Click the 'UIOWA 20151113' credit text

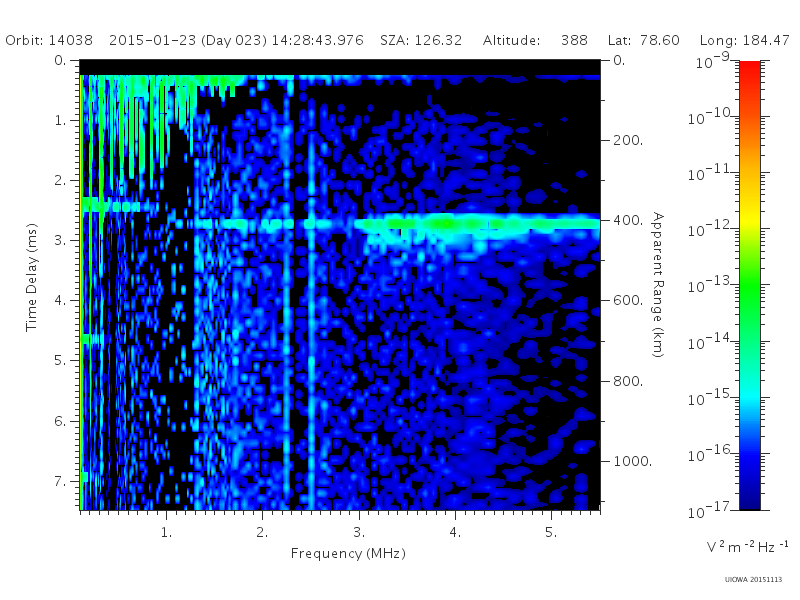[x=753, y=580]
